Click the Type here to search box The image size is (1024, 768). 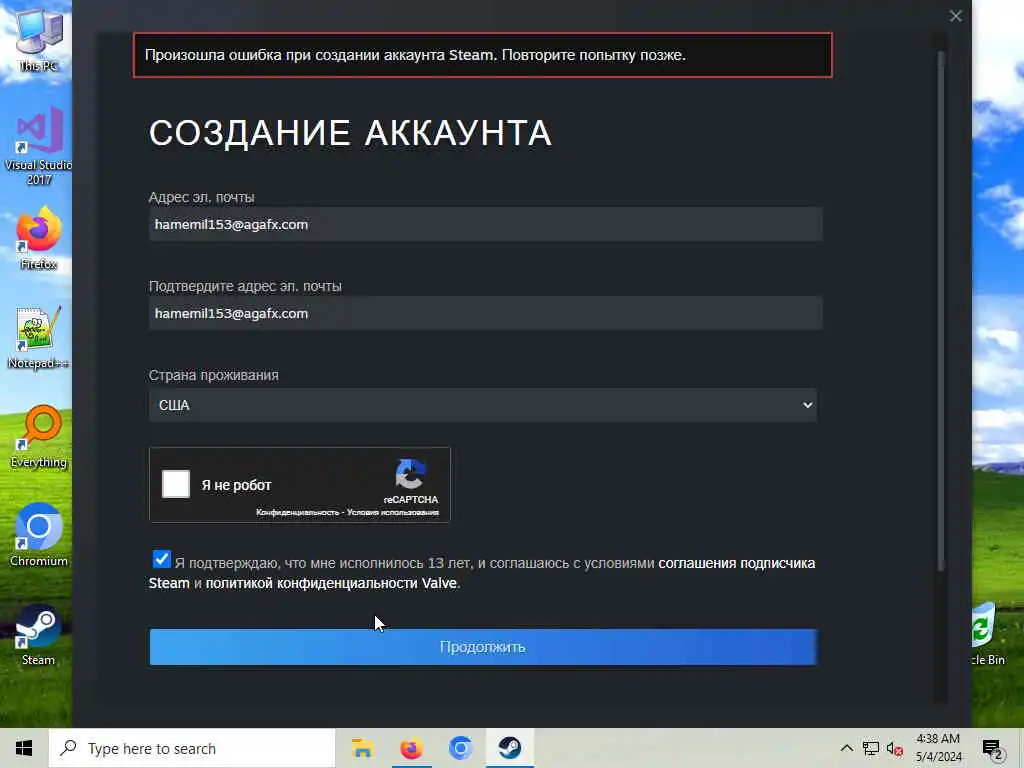tap(192, 748)
